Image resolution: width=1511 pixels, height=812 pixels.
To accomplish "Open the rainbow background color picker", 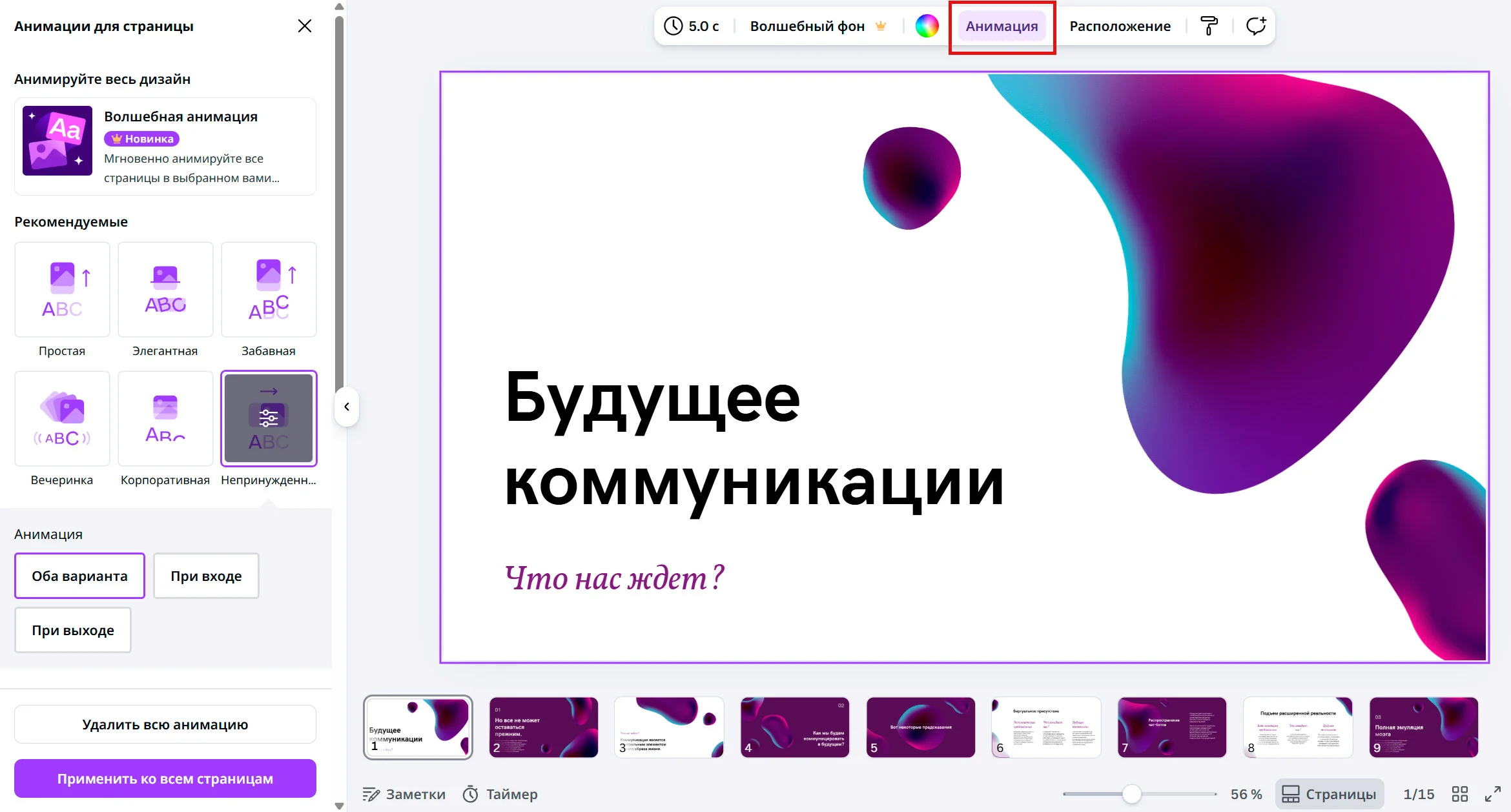I will (x=927, y=26).
